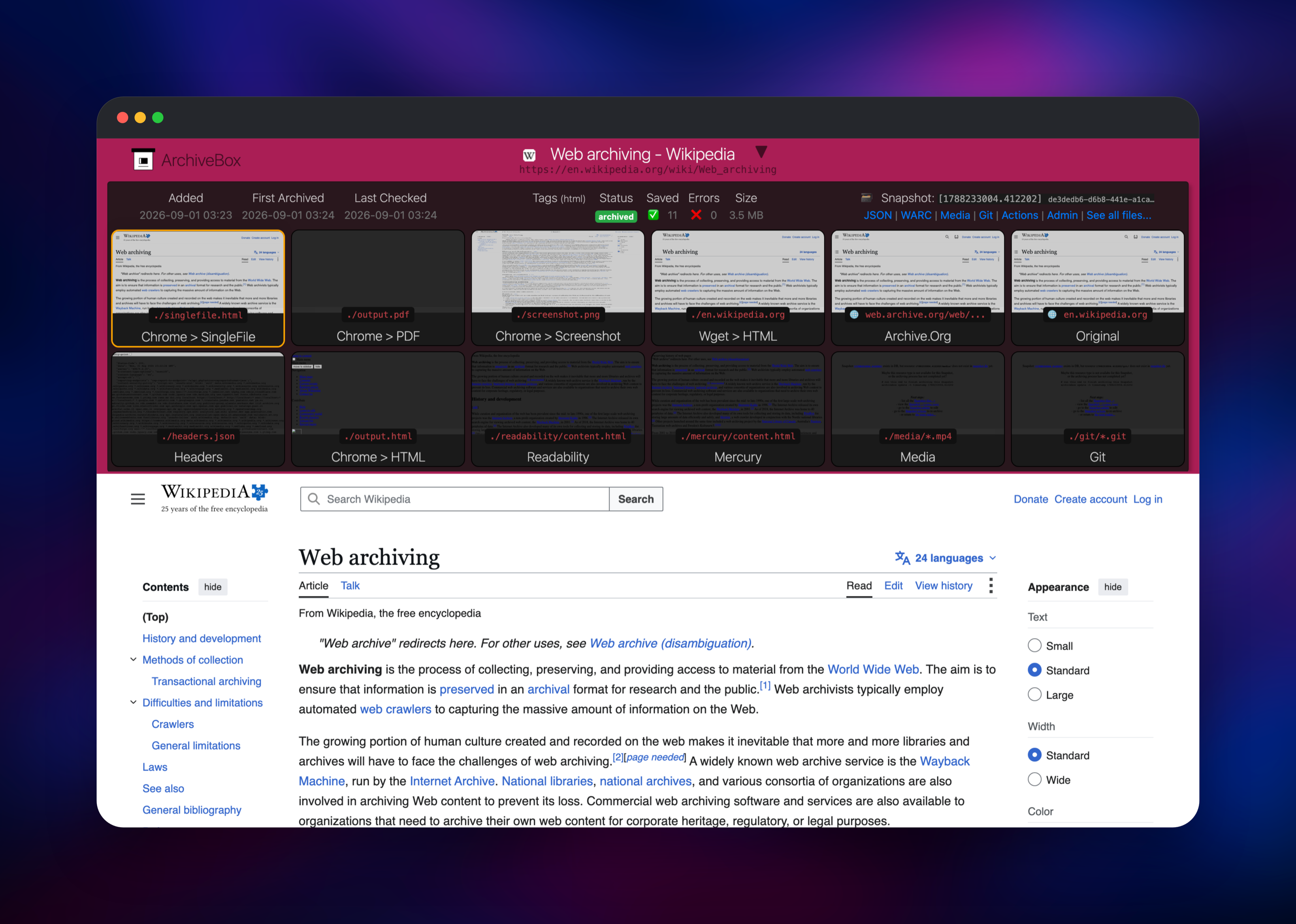Click the languages translate icon

pos(902,558)
